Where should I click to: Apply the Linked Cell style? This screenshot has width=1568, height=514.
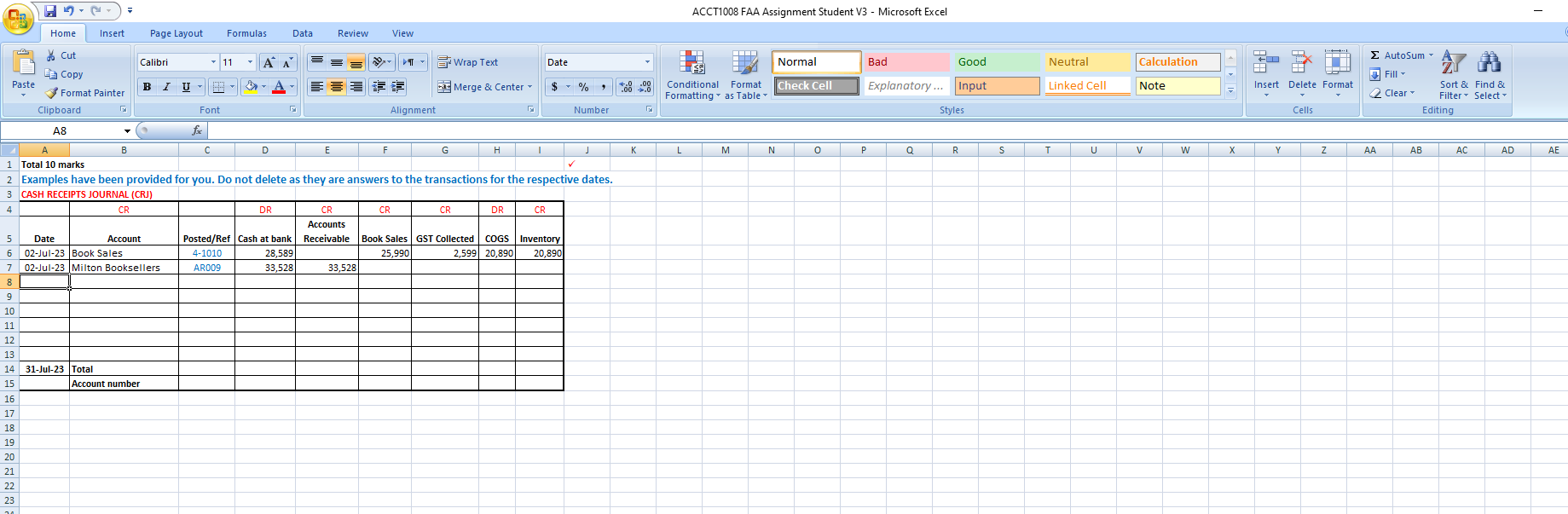[1087, 86]
